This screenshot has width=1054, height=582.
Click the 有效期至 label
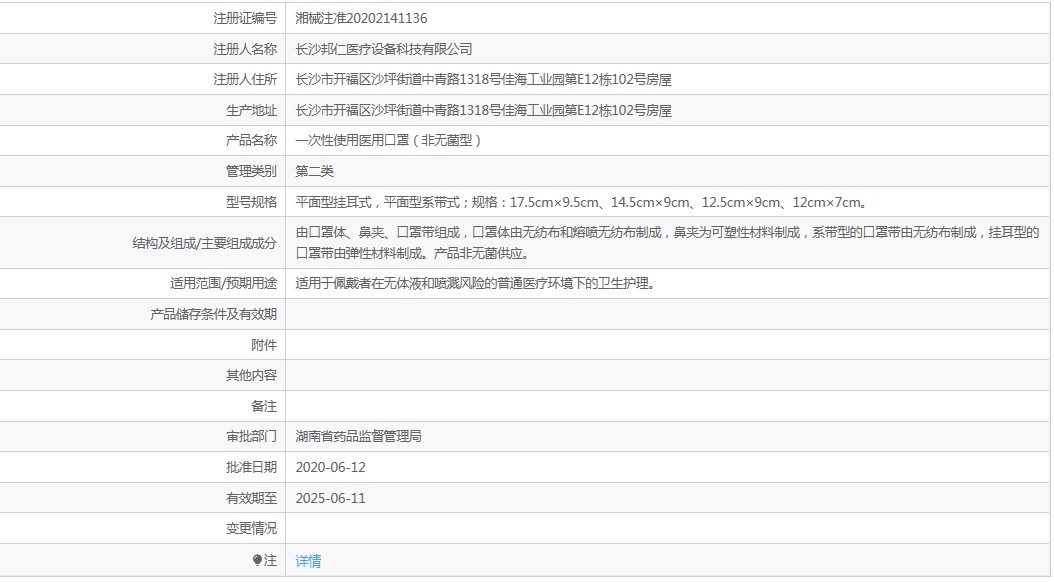click(x=251, y=498)
